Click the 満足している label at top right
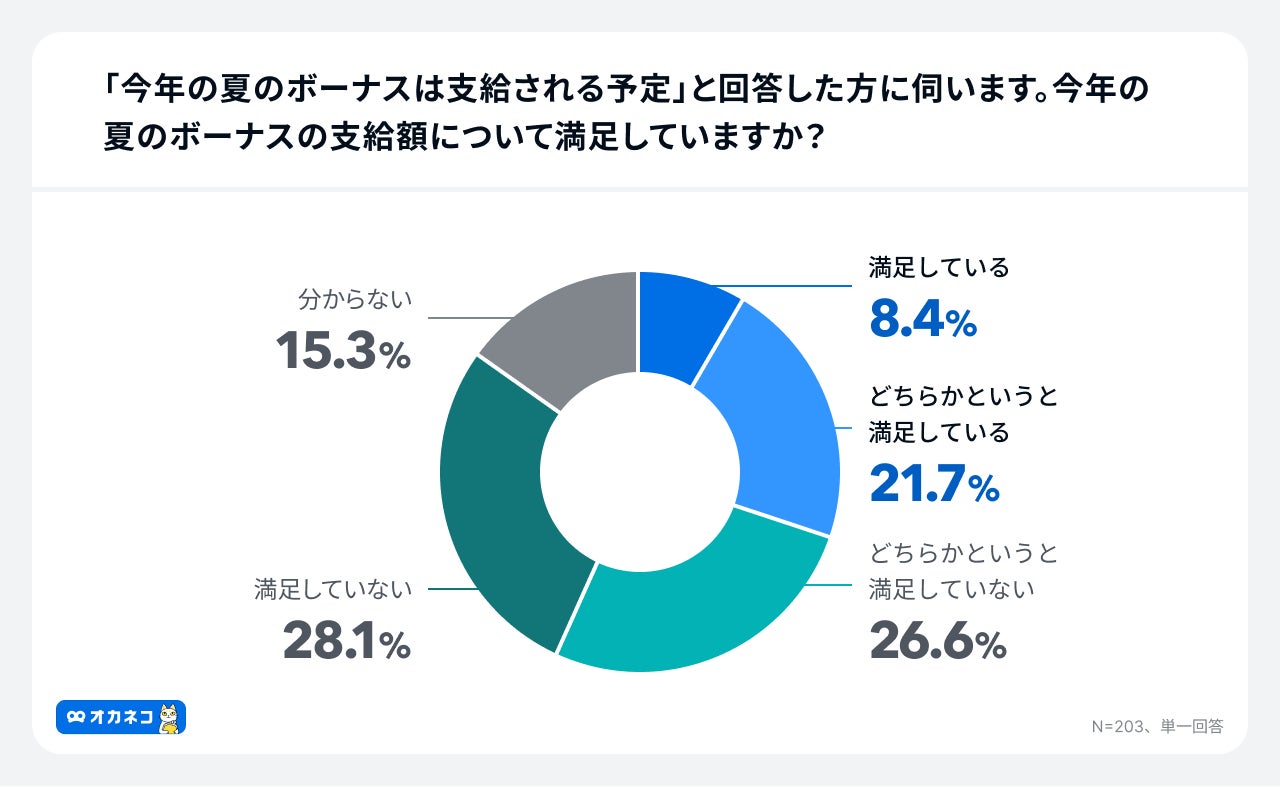Viewport: 1280px width, 787px height. coord(939,267)
